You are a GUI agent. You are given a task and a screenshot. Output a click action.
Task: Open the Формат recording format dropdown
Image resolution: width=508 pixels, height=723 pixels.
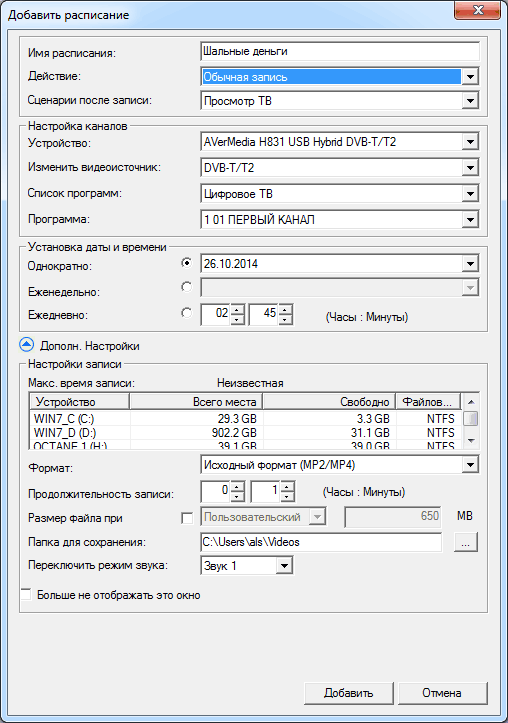point(470,465)
